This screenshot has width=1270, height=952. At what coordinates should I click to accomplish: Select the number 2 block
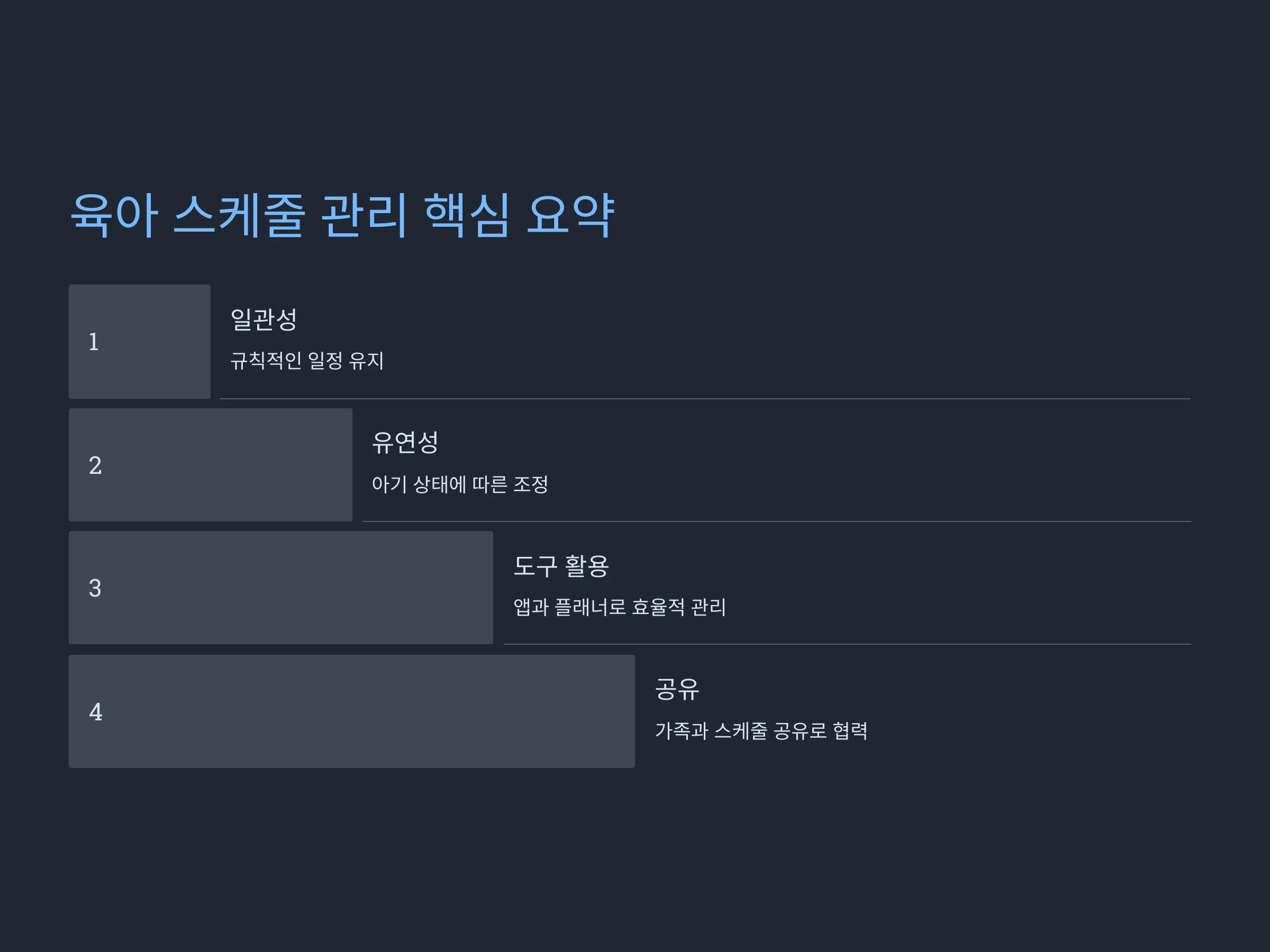(x=210, y=465)
